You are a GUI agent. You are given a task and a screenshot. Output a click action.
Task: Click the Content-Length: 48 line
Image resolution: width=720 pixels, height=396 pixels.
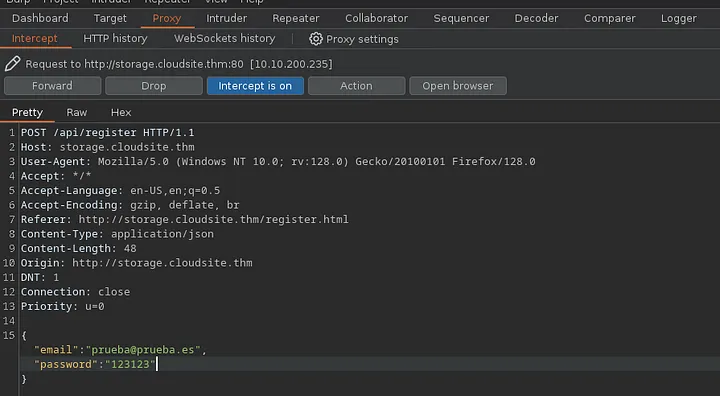[x=79, y=249]
